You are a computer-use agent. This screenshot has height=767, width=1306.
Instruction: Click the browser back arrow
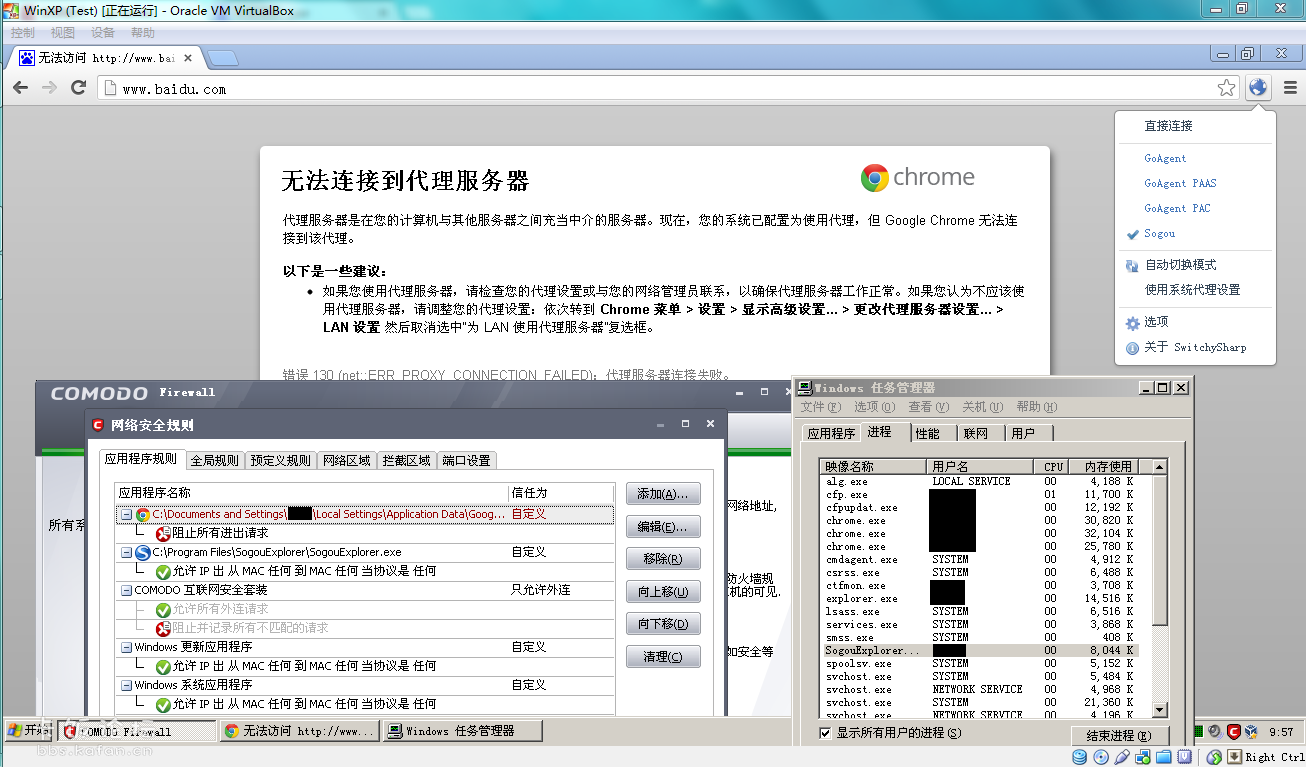(20, 88)
